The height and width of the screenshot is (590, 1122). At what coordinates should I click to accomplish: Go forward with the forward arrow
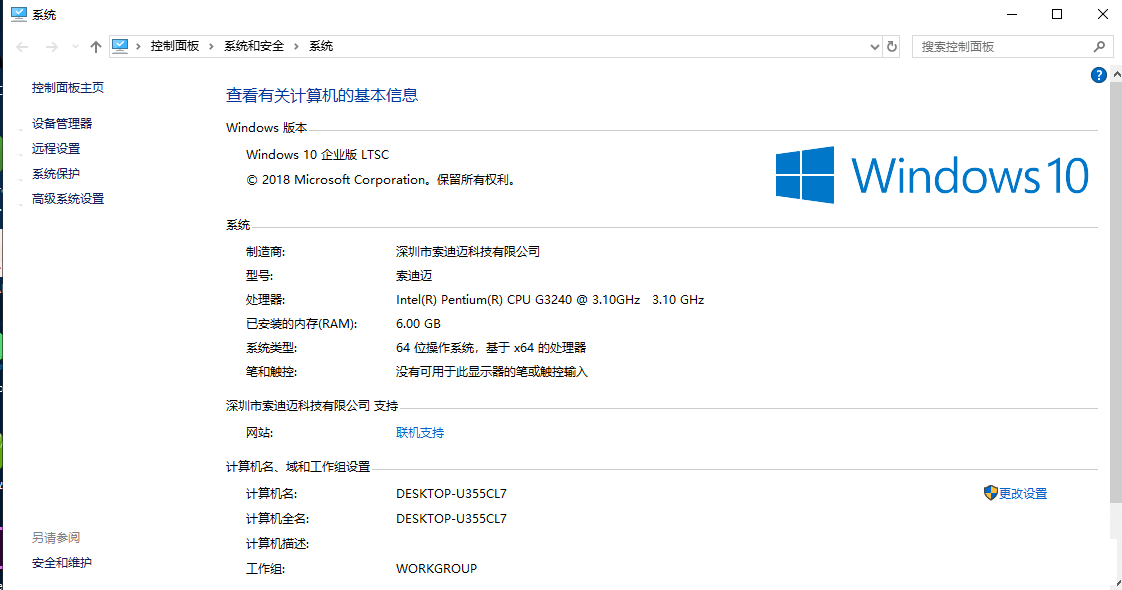(52, 46)
